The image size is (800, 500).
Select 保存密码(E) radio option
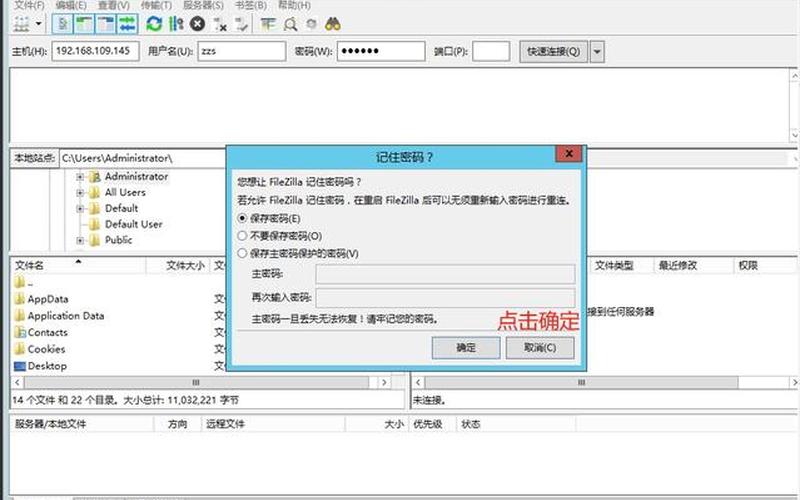(x=268, y=218)
